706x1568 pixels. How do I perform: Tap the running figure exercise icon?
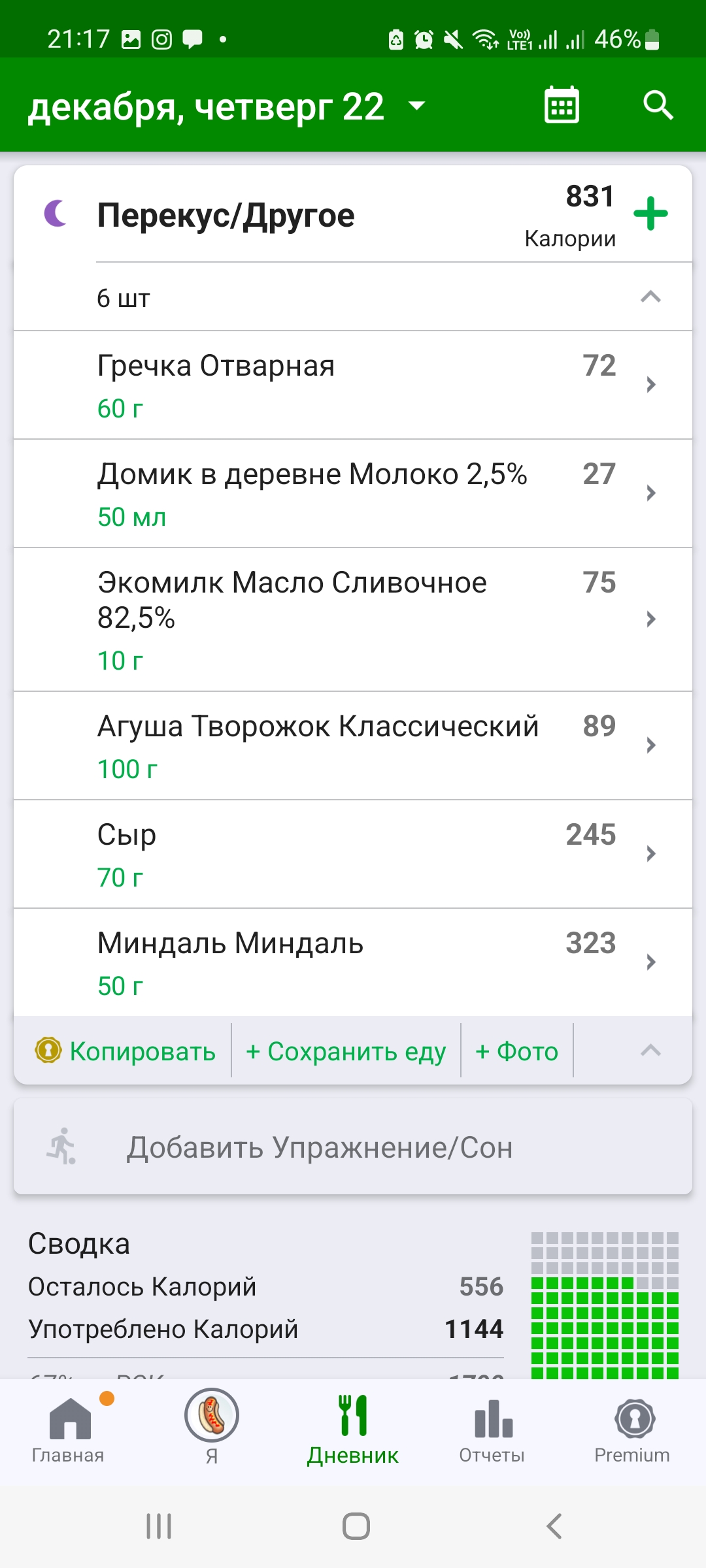coord(62,1147)
